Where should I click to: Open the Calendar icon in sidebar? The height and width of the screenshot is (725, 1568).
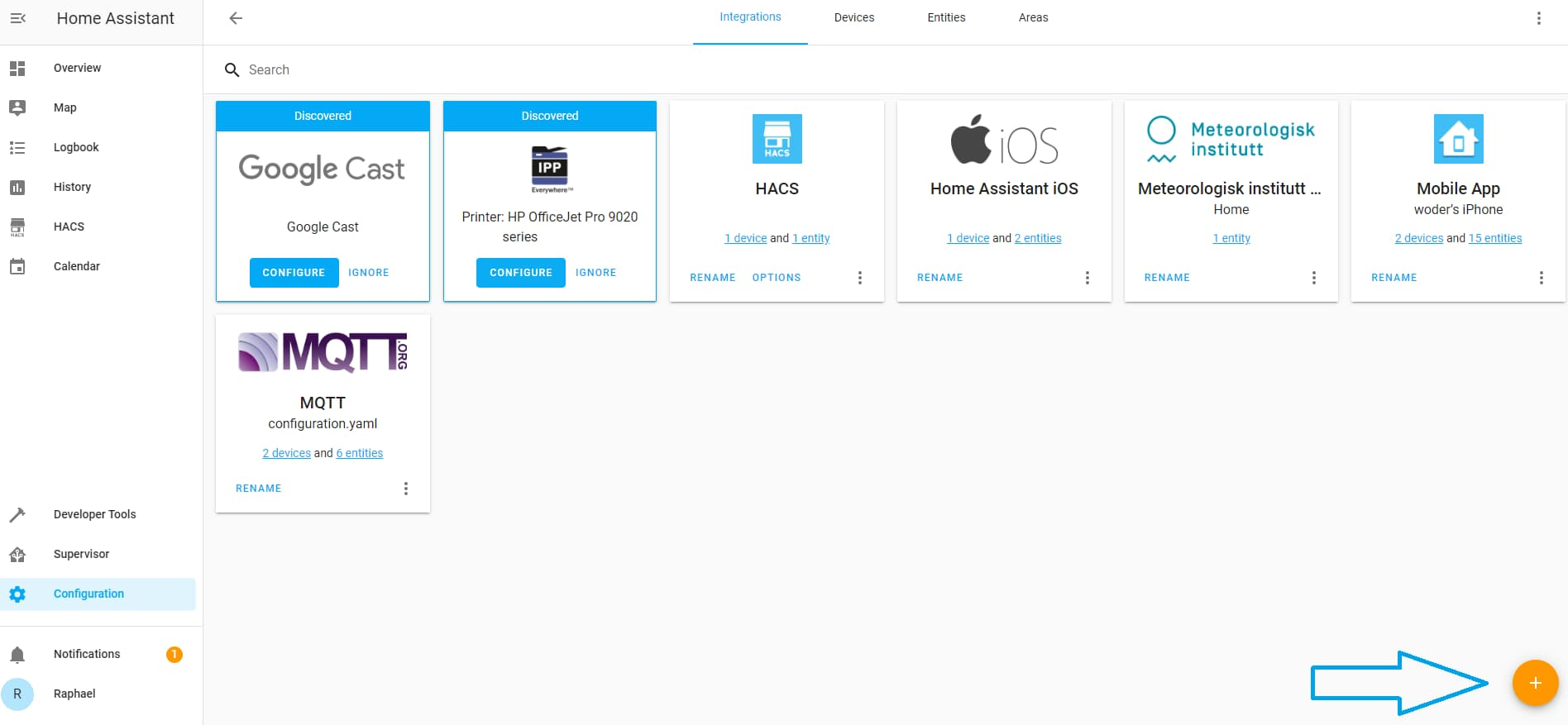pos(17,266)
